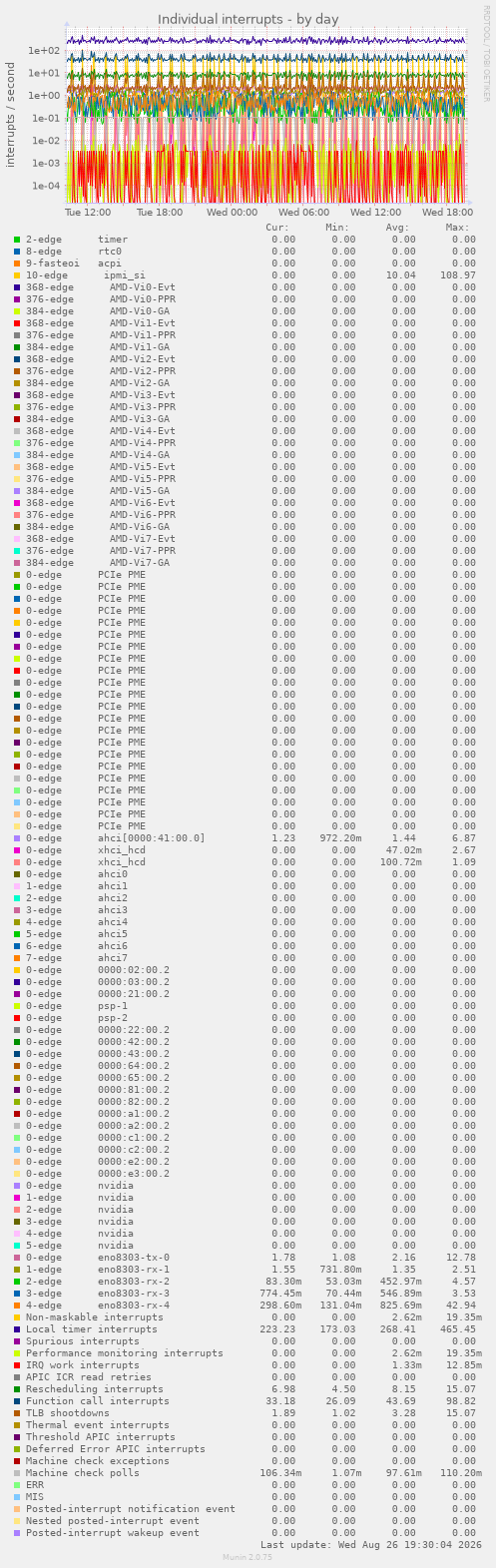Click the TLB shootdowns color swatch

(17, 1413)
